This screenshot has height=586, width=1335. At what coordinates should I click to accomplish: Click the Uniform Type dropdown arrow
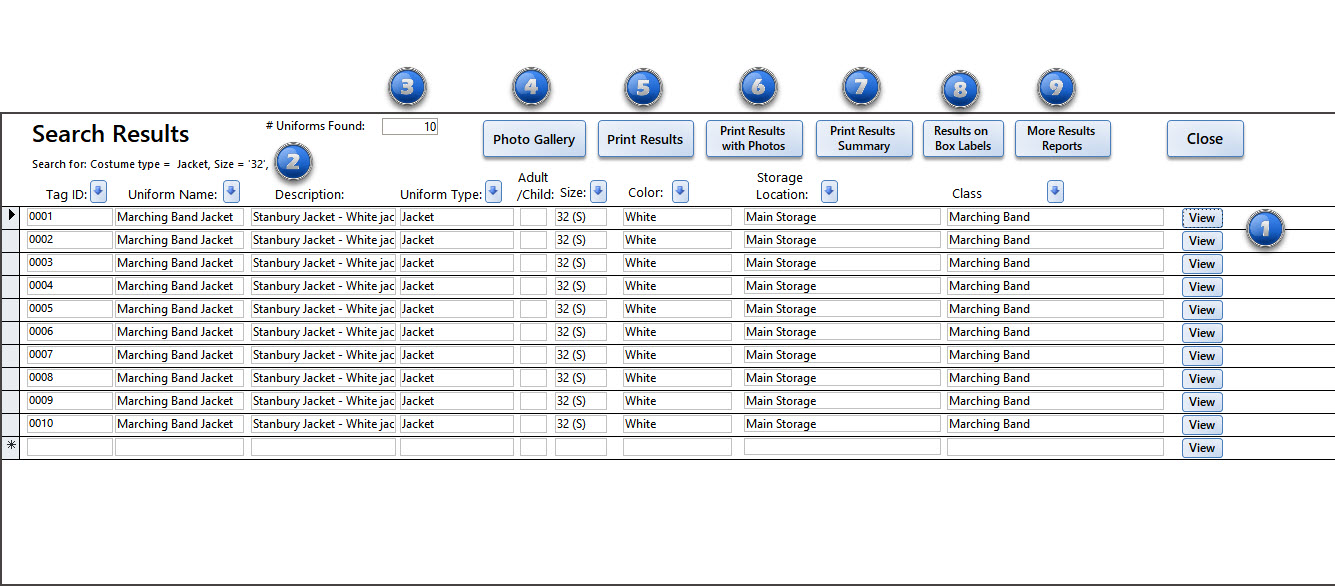[x=493, y=191]
